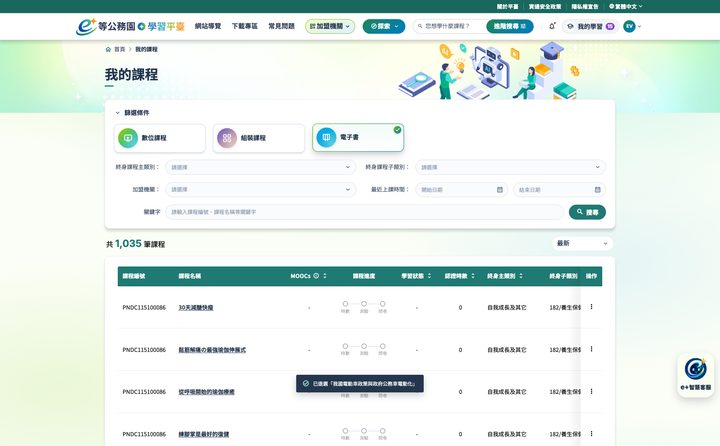720x446 pixels.
Task: Click the purple 我的學習 count badge
Action: coord(610,26)
